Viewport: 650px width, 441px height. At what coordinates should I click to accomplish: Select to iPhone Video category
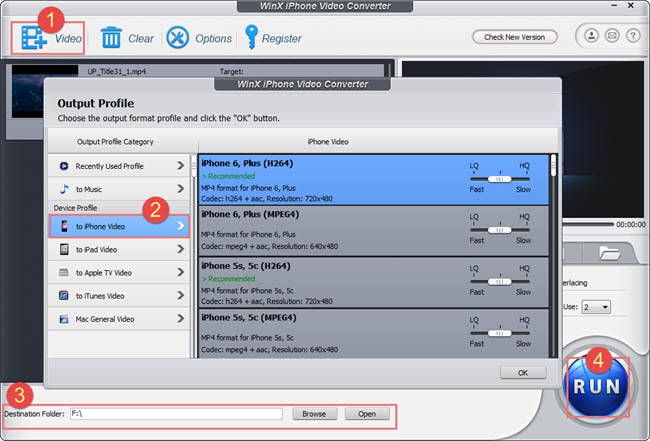119,226
